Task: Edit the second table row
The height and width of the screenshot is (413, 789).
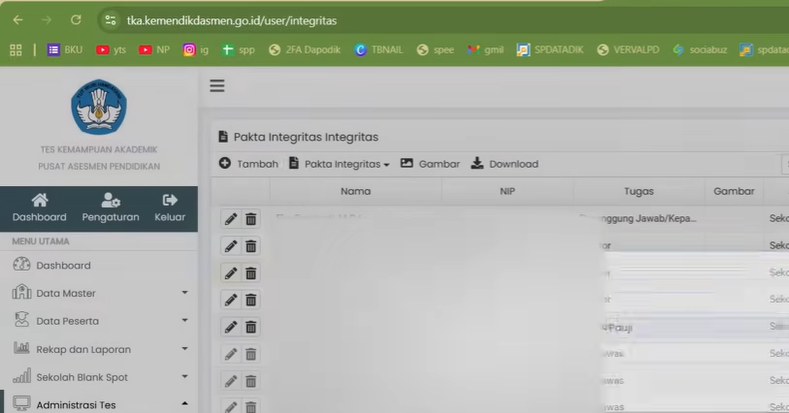Action: pyautogui.click(x=231, y=246)
